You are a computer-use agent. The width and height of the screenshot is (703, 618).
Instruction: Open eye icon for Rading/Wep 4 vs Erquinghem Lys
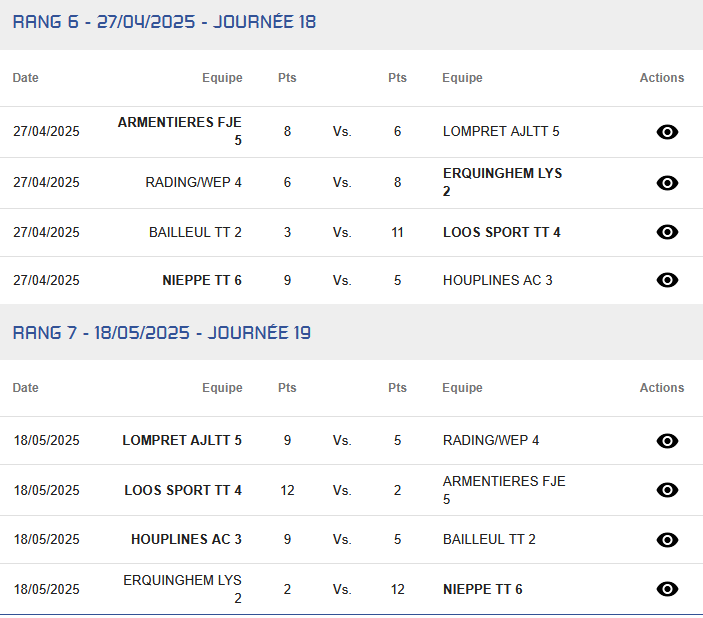[x=667, y=183]
